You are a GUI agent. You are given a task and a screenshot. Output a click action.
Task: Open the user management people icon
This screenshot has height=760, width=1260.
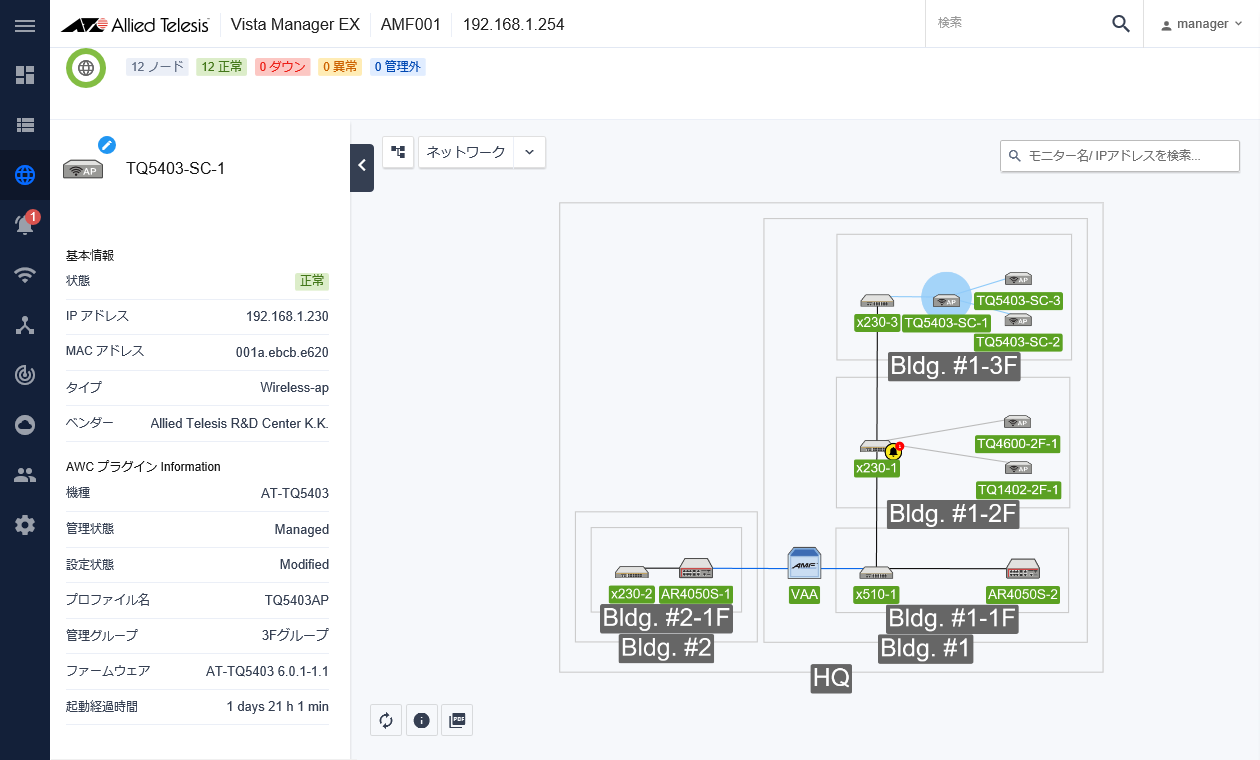click(25, 475)
